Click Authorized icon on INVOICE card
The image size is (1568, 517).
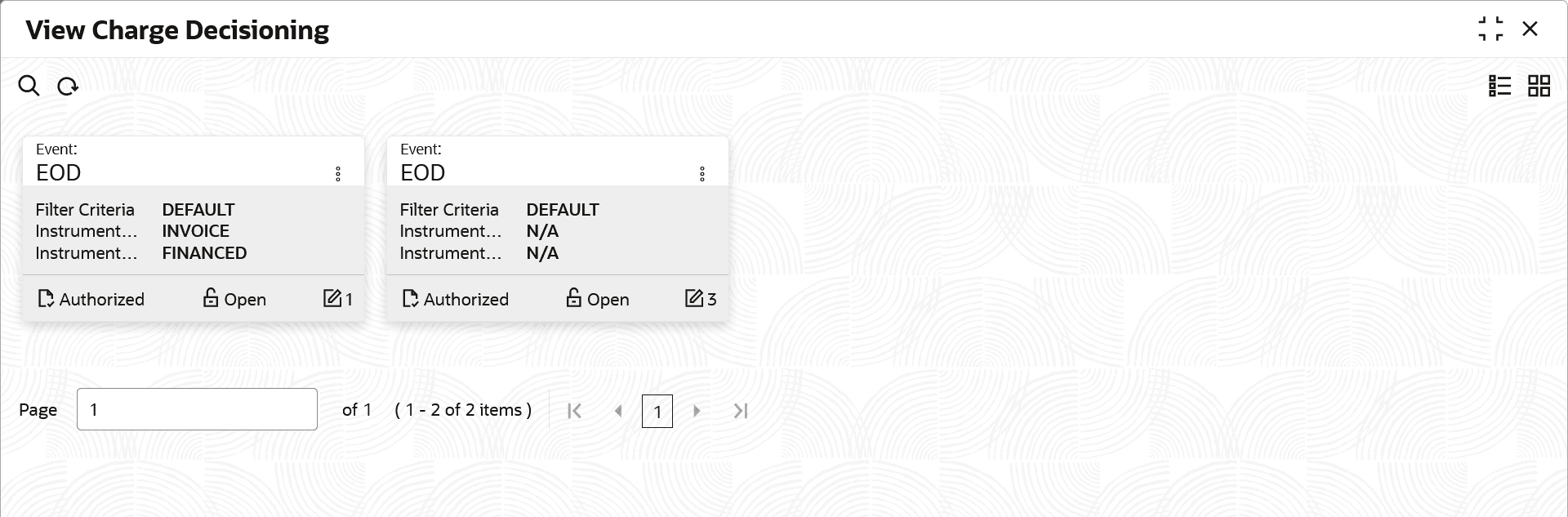click(46, 299)
